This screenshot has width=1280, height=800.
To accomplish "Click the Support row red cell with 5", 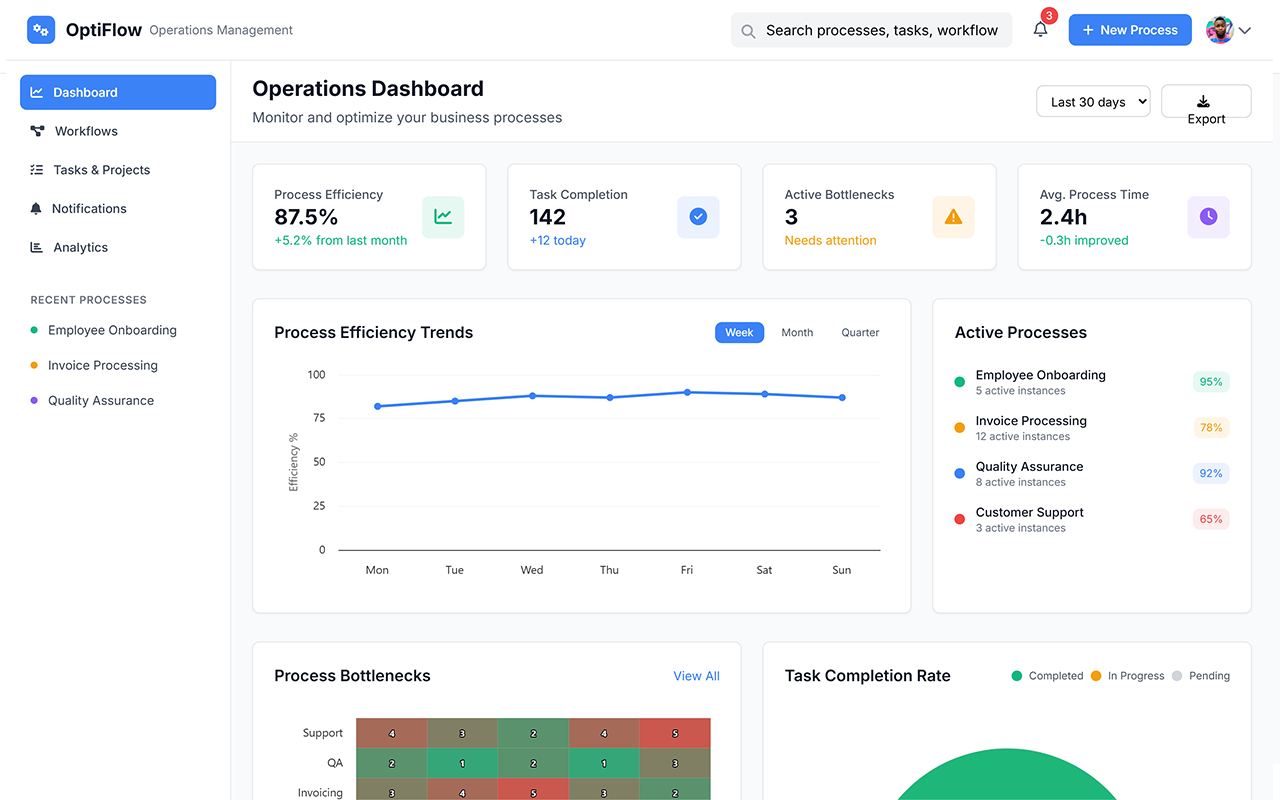I will 675,733.
